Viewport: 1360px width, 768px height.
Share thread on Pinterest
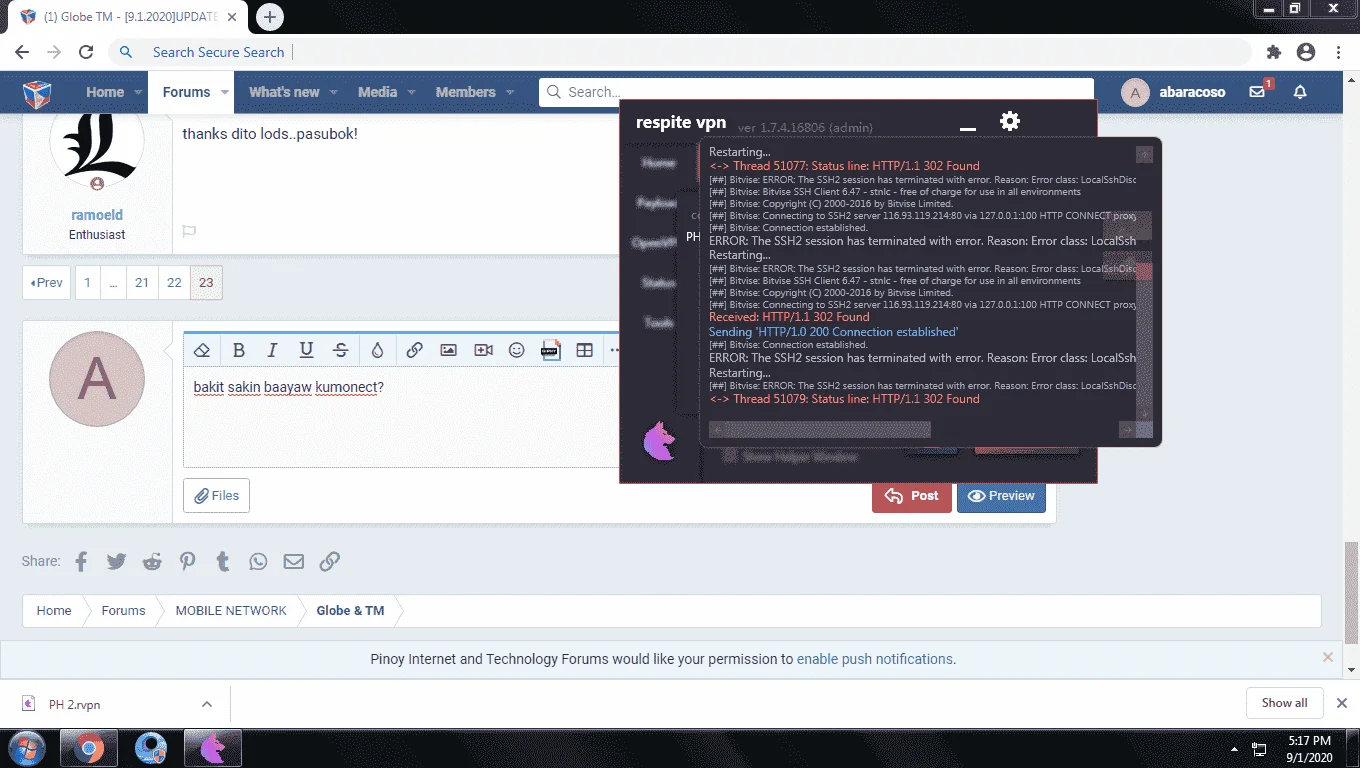tap(188, 561)
